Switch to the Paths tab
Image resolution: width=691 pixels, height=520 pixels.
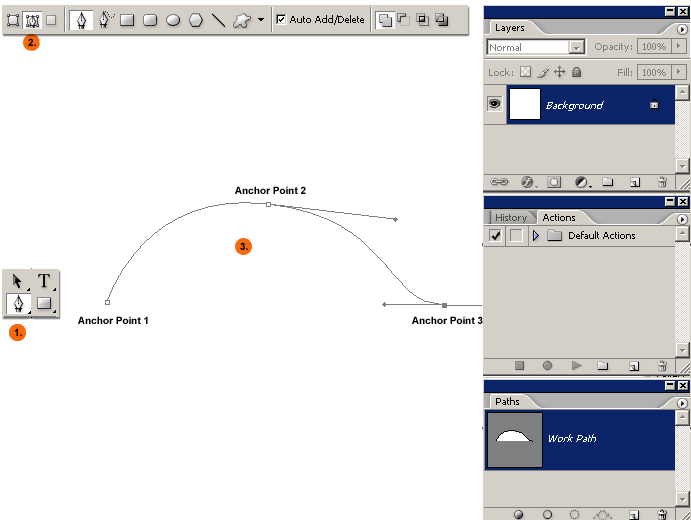click(x=507, y=401)
